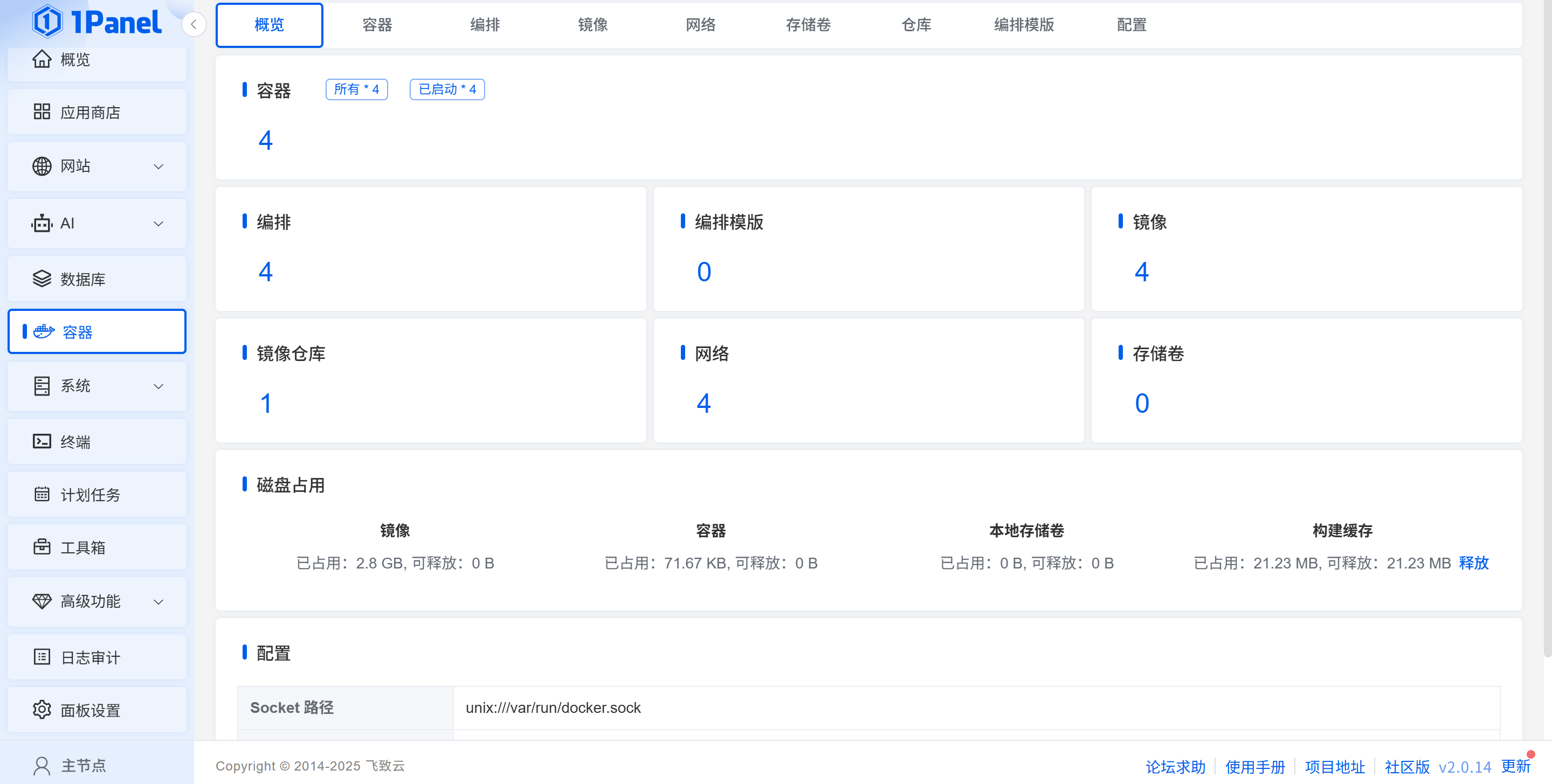Viewport: 1552px width, 784px height.
Task: Click the diamond icon for 高级功能
Action: pyautogui.click(x=42, y=601)
